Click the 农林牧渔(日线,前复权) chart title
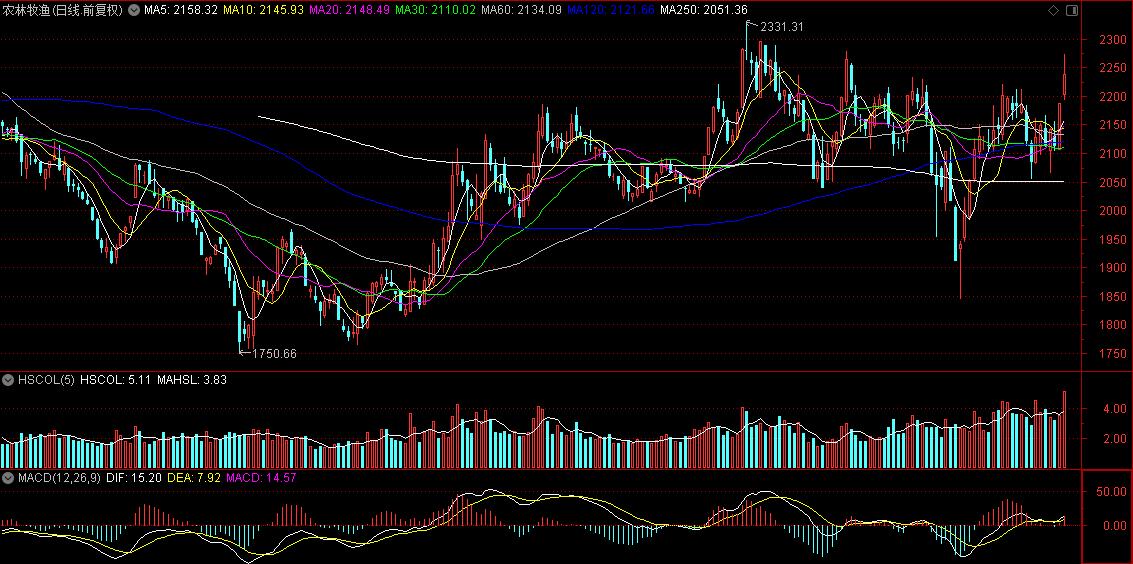Image resolution: width=1133 pixels, height=564 pixels. click(x=63, y=10)
